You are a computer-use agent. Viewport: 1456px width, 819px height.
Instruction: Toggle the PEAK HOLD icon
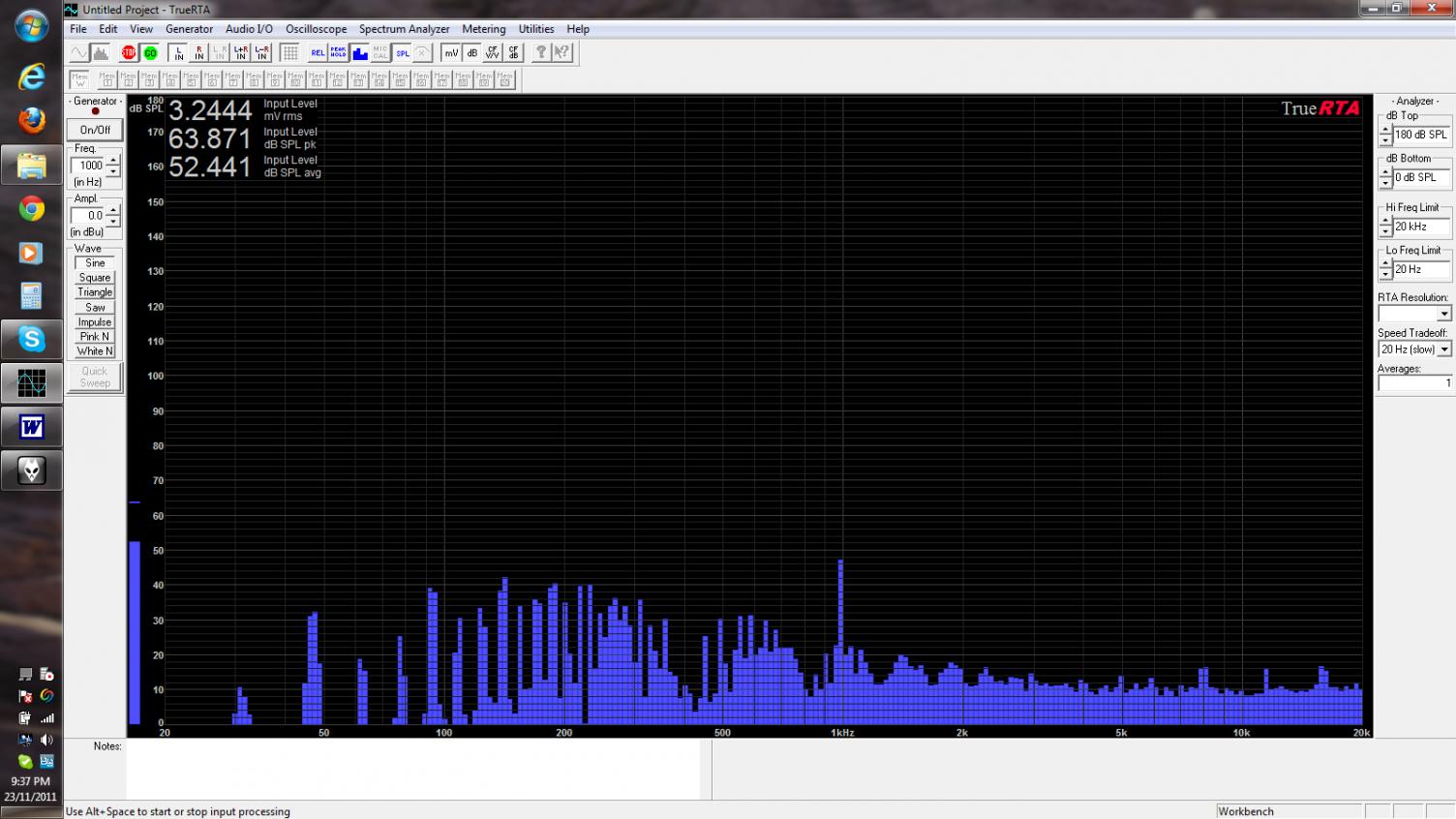click(x=339, y=52)
